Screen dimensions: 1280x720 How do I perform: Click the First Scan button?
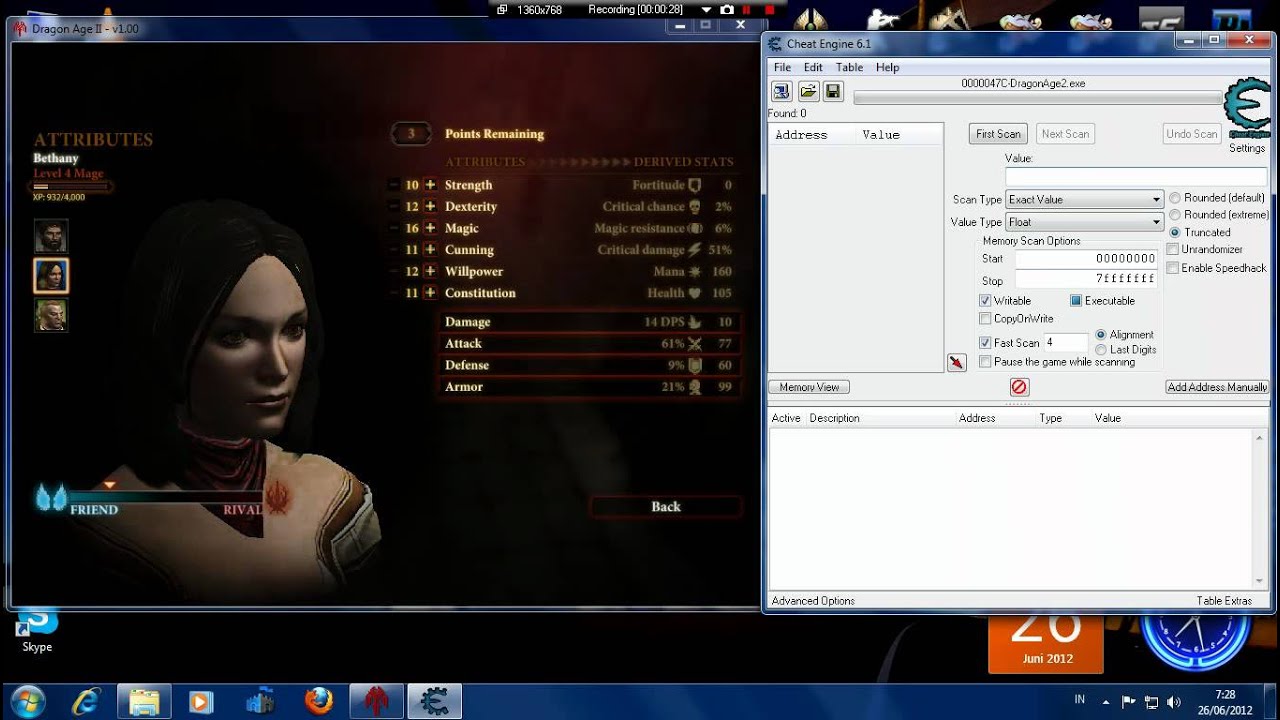pyautogui.click(x=998, y=134)
